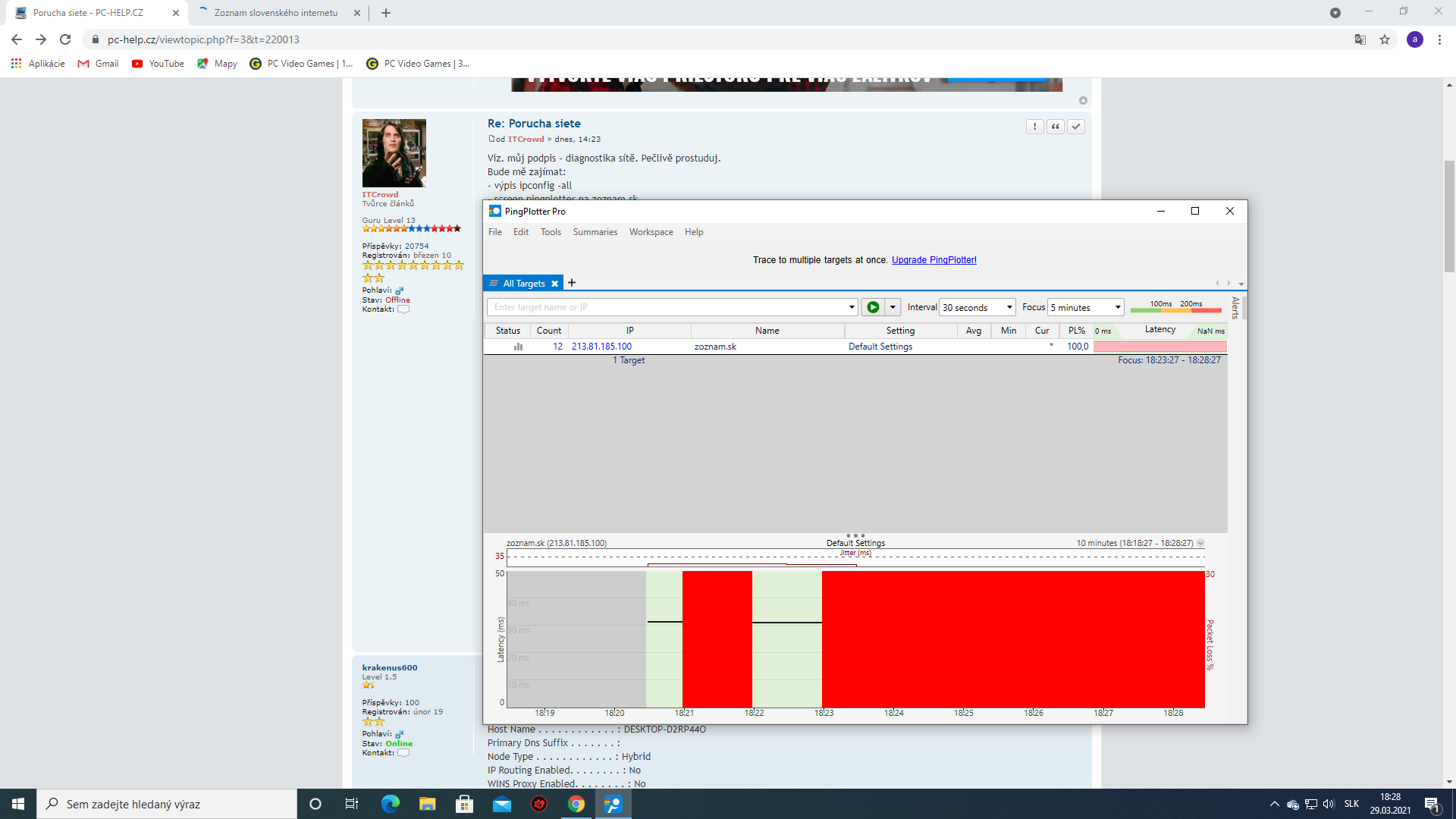
Task: Click Upgrade PingPlotter link
Action: pyautogui.click(x=934, y=260)
